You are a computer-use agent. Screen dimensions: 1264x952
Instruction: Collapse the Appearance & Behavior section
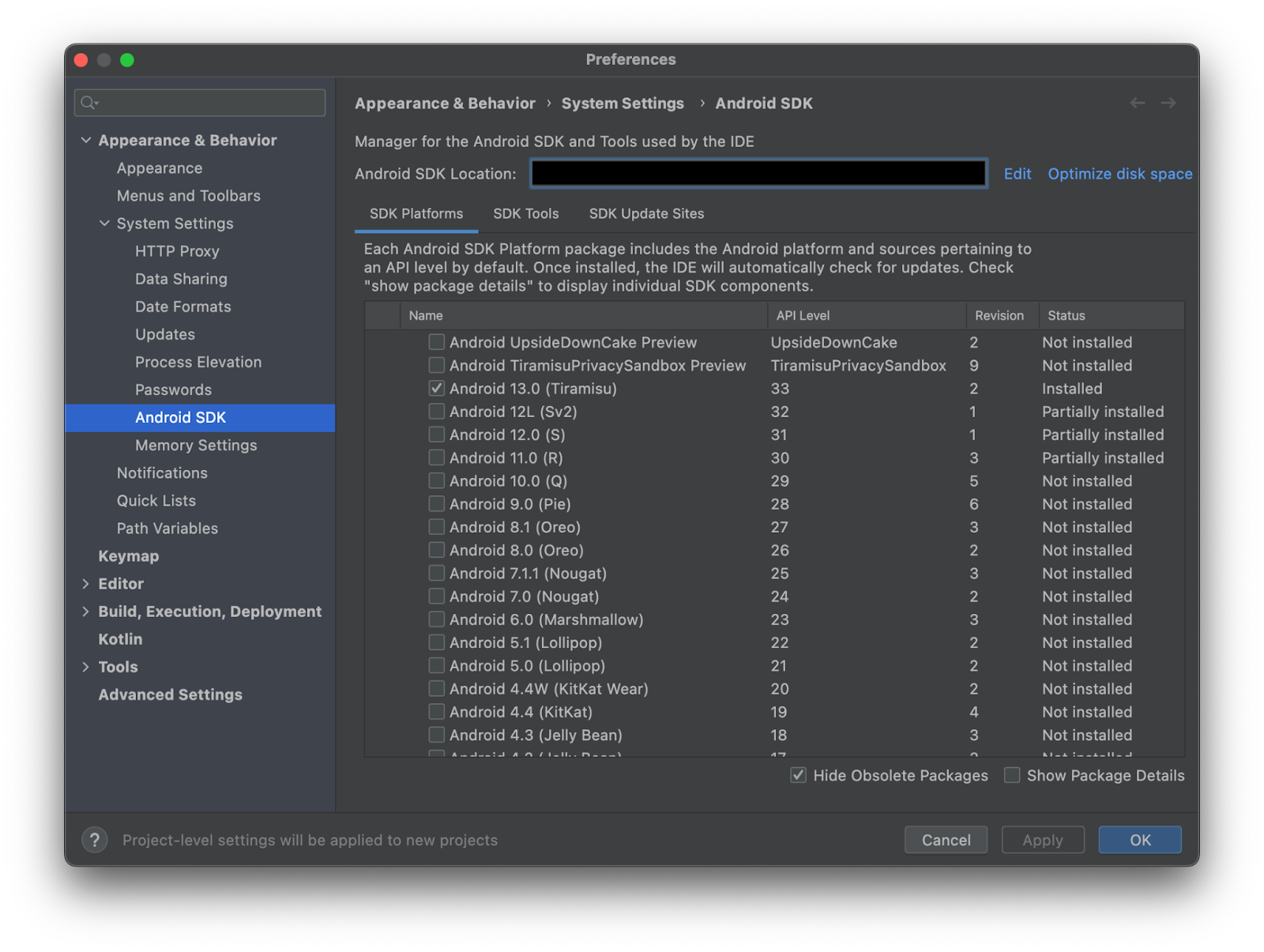[87, 140]
